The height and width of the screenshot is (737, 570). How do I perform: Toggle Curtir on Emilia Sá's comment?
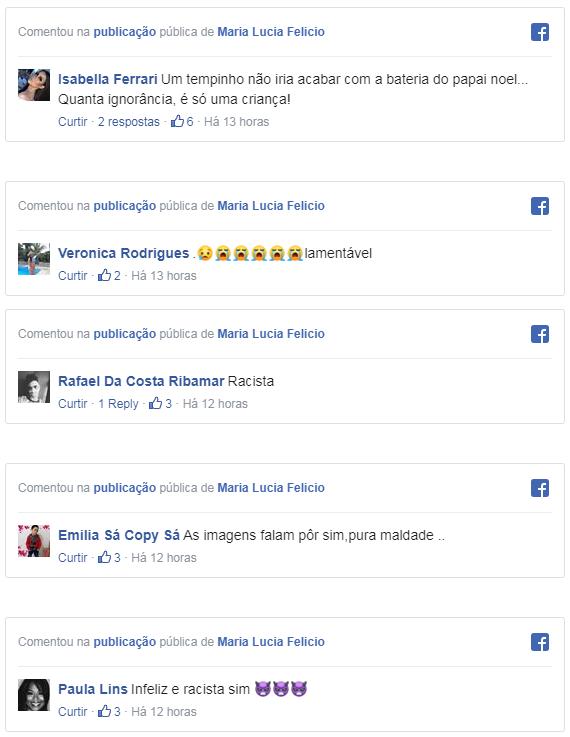click(72, 557)
